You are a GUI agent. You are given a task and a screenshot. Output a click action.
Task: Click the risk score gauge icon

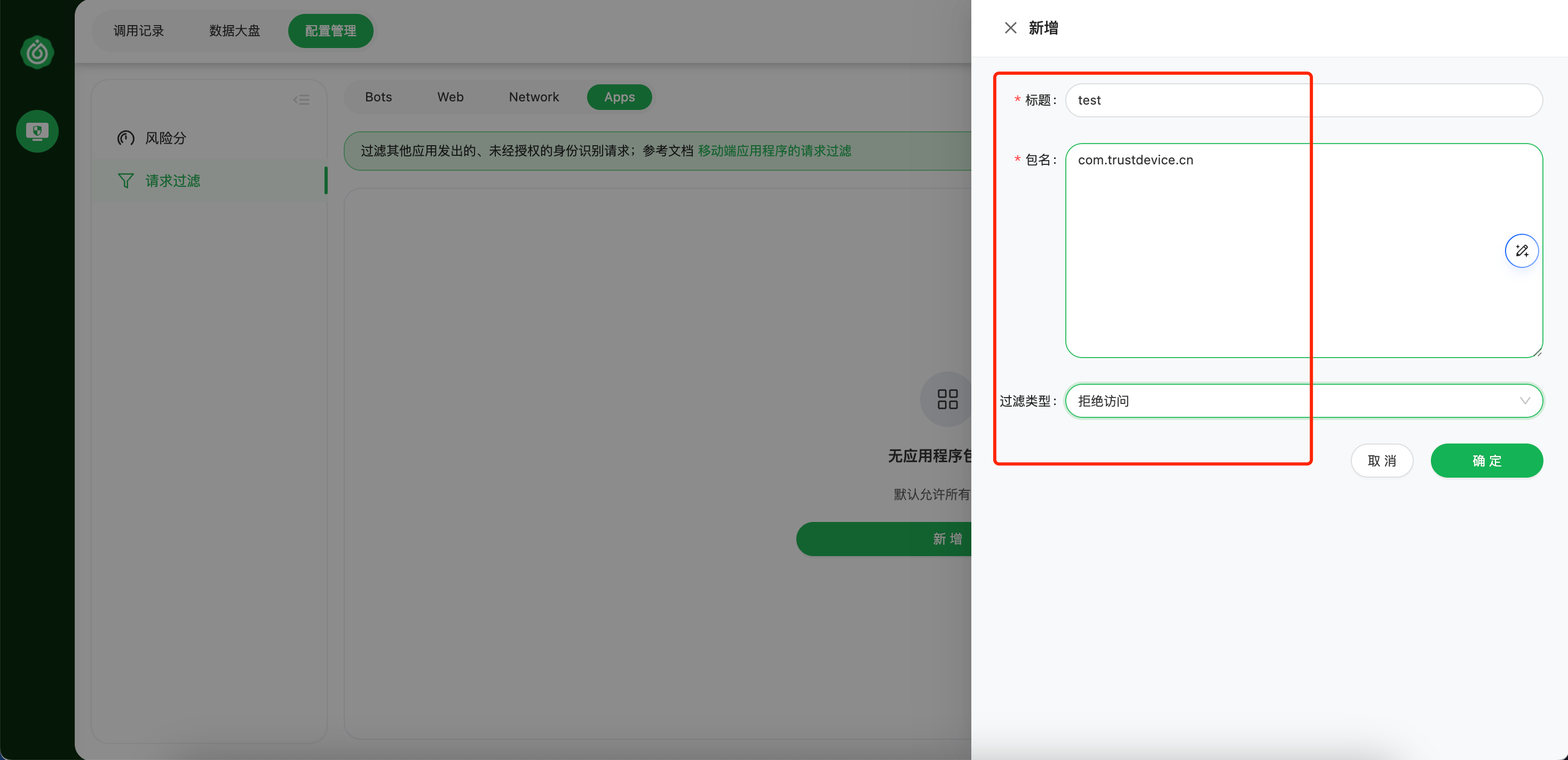click(125, 138)
